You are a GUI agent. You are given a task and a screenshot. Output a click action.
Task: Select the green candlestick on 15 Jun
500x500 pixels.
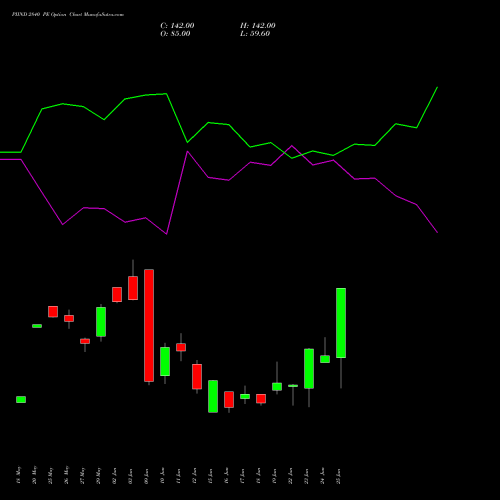point(213,396)
